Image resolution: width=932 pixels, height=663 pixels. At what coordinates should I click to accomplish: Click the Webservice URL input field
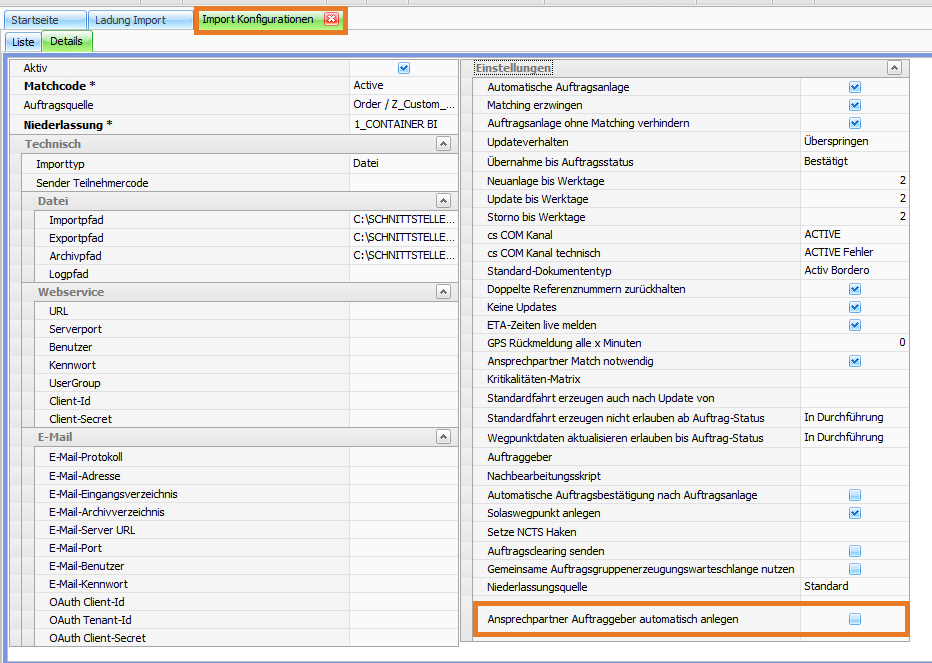click(405, 311)
